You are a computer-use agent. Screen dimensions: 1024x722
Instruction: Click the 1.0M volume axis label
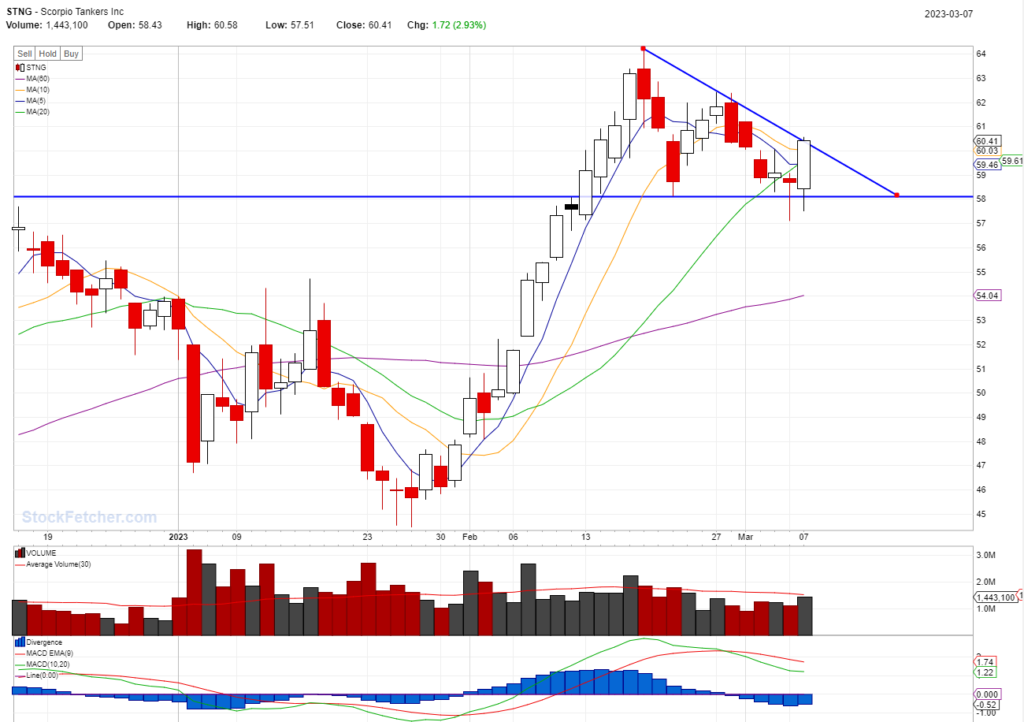point(985,608)
